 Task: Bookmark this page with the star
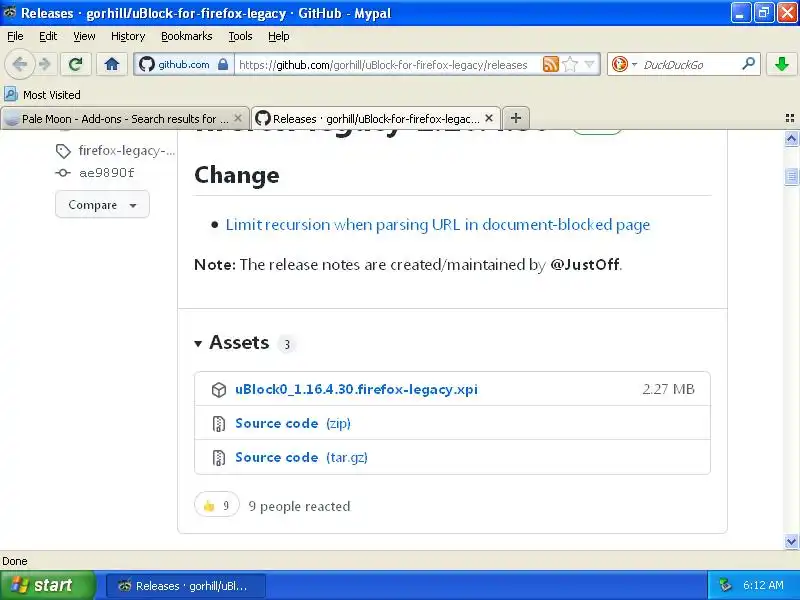pyautogui.click(x=570, y=64)
